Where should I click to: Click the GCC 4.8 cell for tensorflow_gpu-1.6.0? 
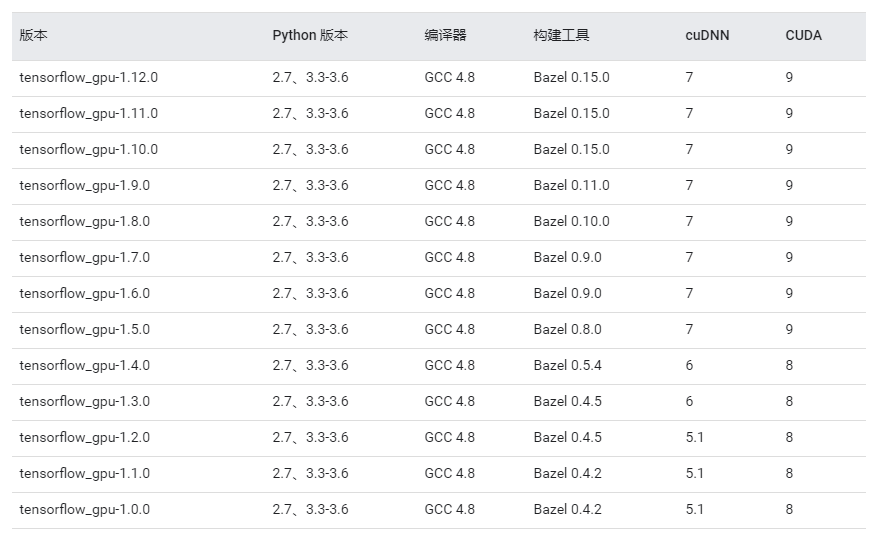(449, 293)
